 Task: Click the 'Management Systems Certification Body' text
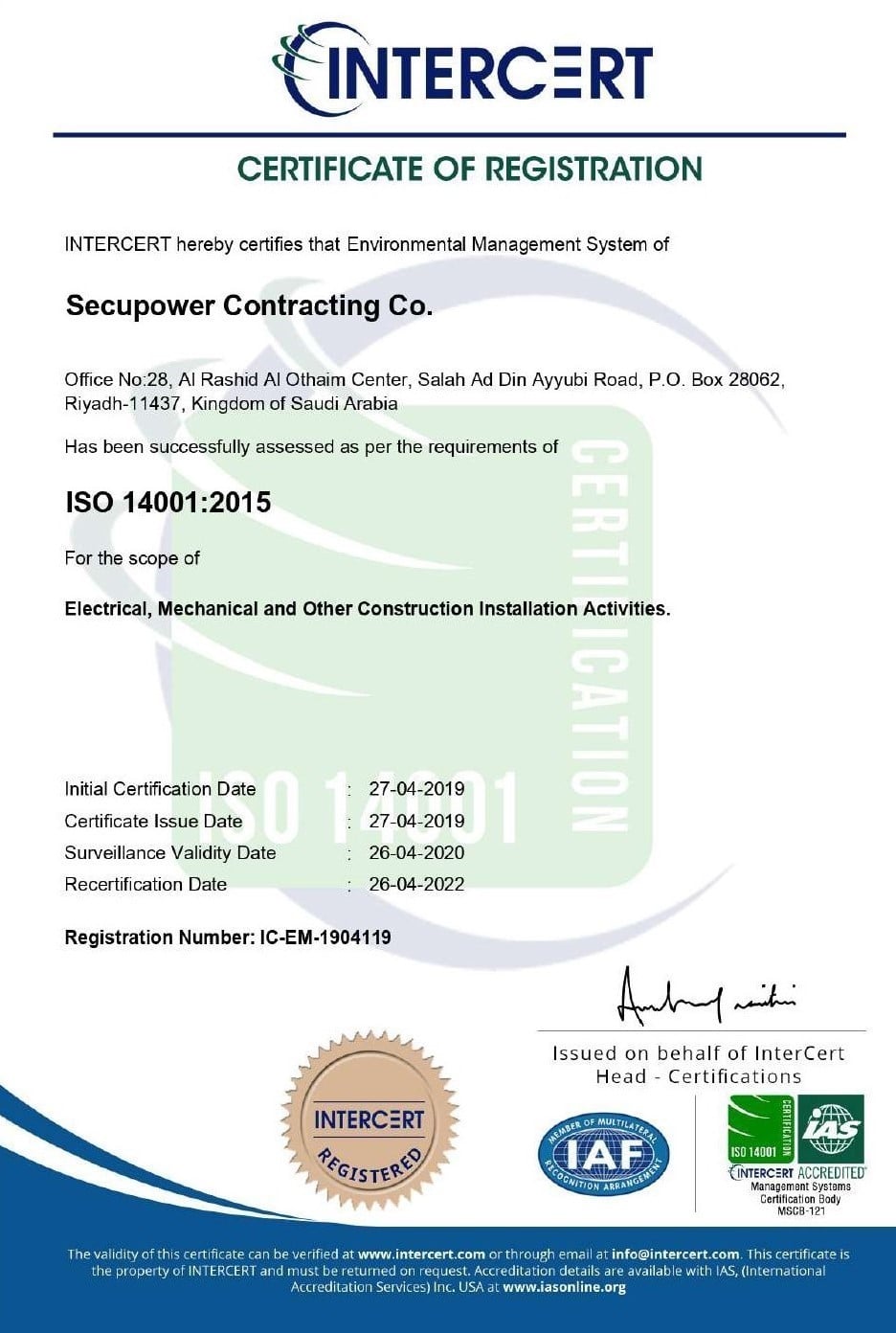(800, 1192)
